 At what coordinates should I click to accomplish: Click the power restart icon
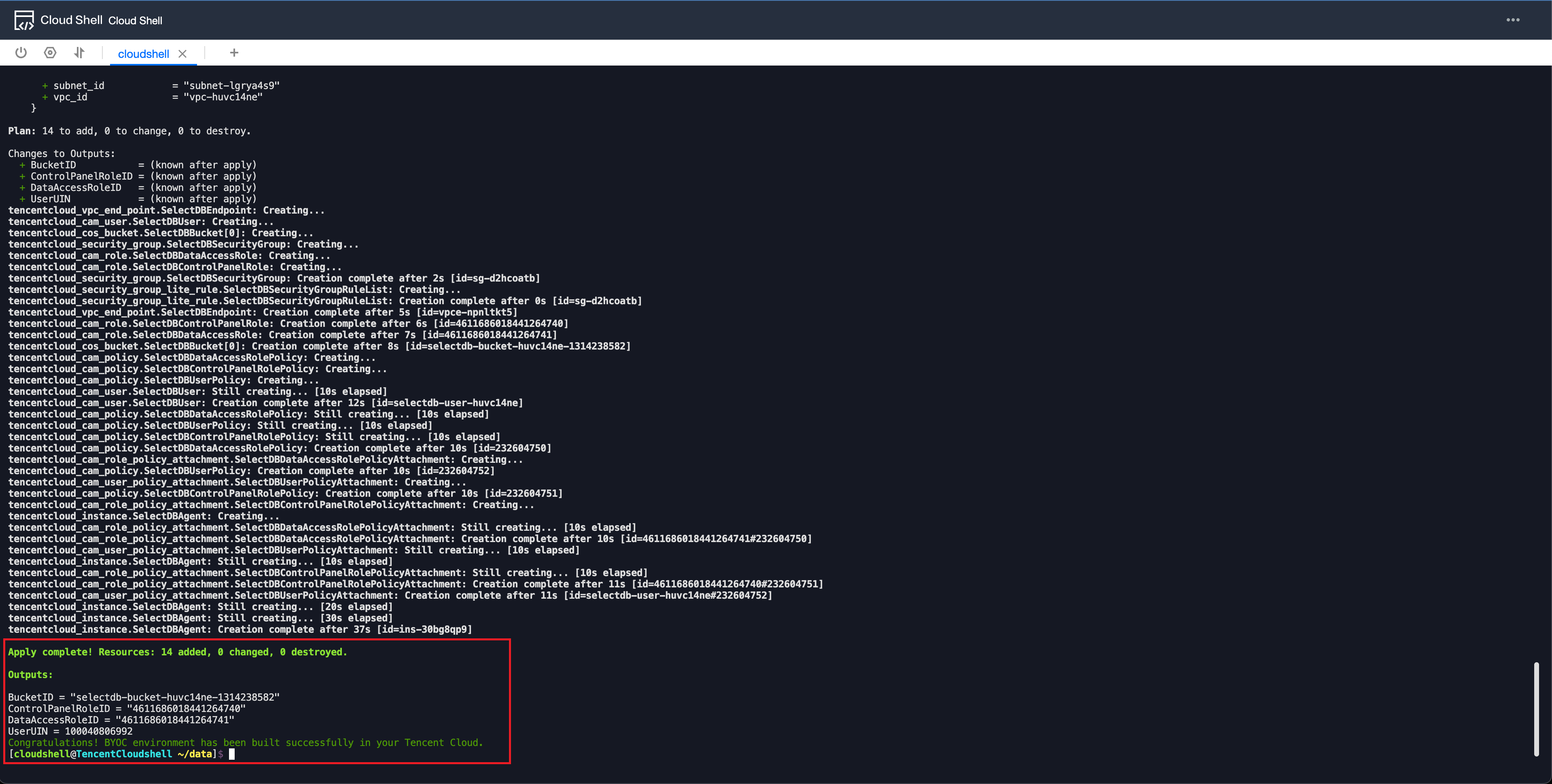coord(21,53)
